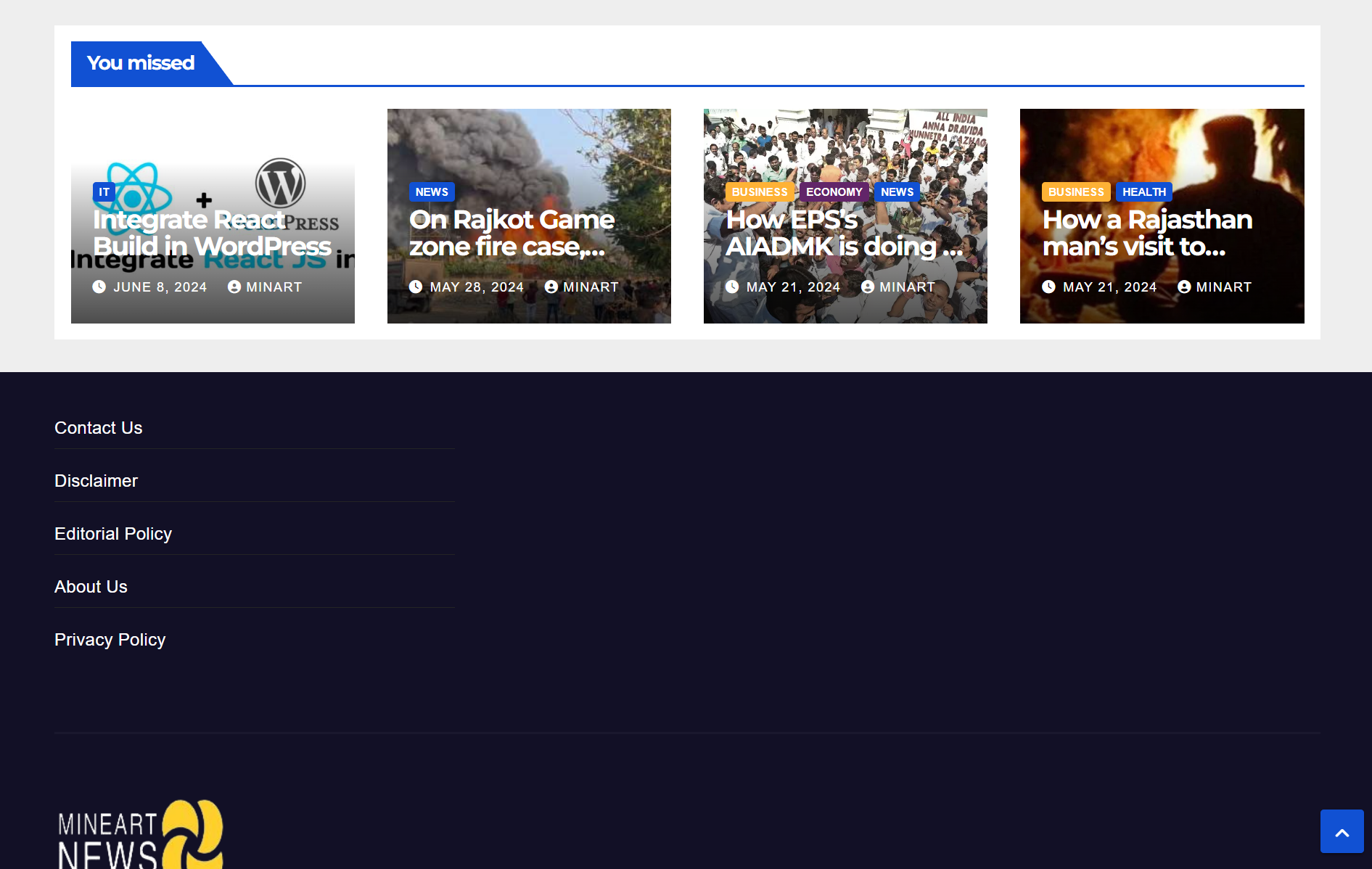Open the Contact Us footer link
This screenshot has width=1372, height=869.
[99, 428]
